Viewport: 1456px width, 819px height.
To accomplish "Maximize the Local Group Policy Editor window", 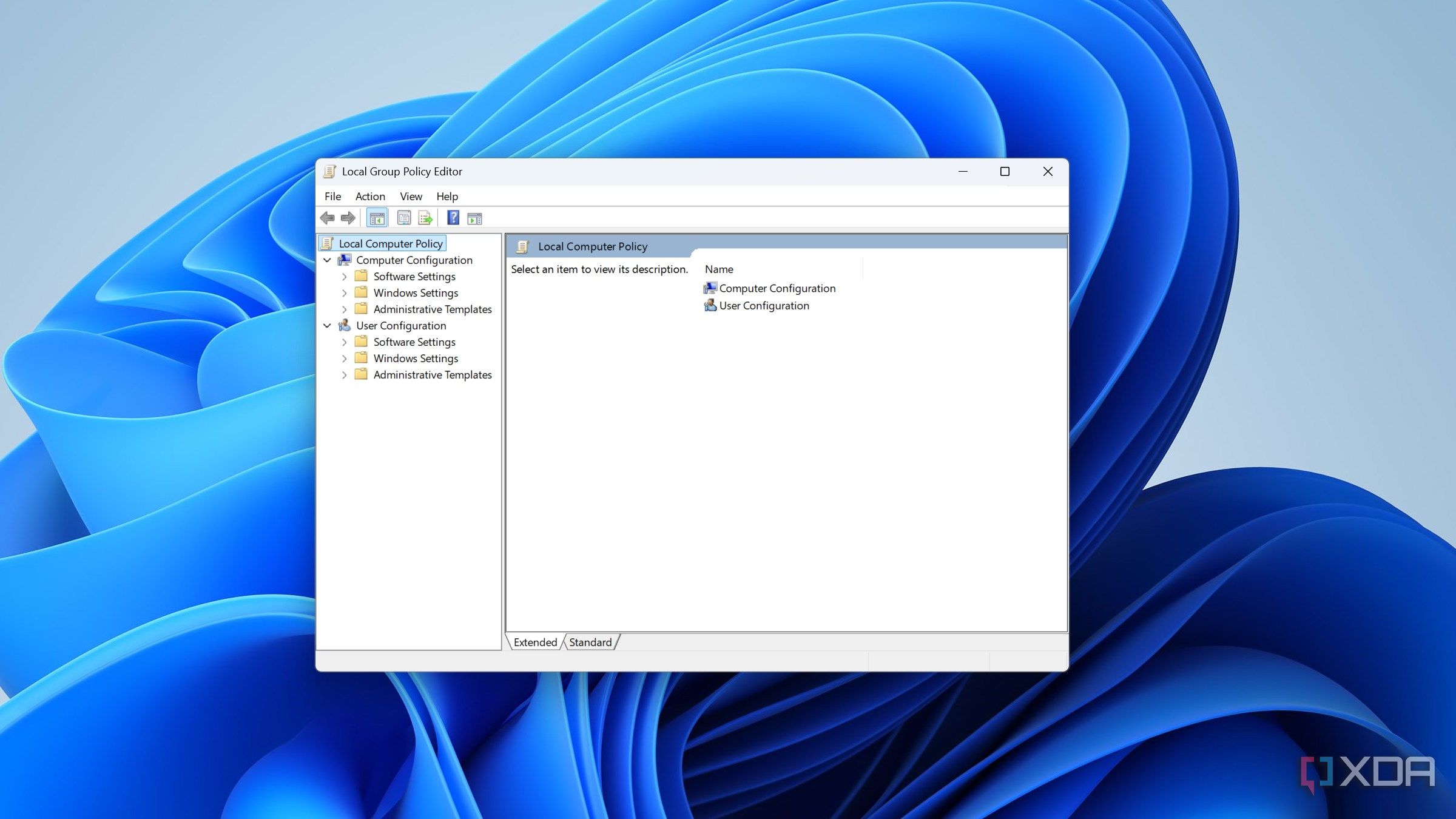I will click(x=1005, y=172).
